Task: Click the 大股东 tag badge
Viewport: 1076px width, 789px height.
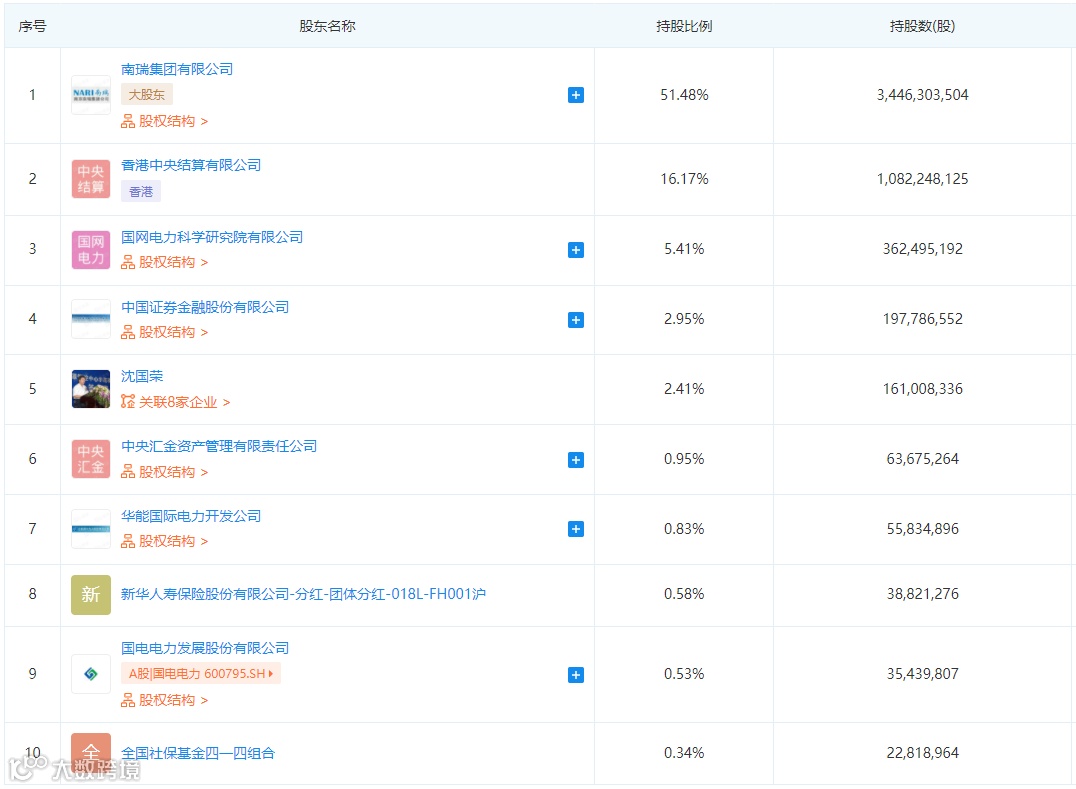Action: click(147, 95)
